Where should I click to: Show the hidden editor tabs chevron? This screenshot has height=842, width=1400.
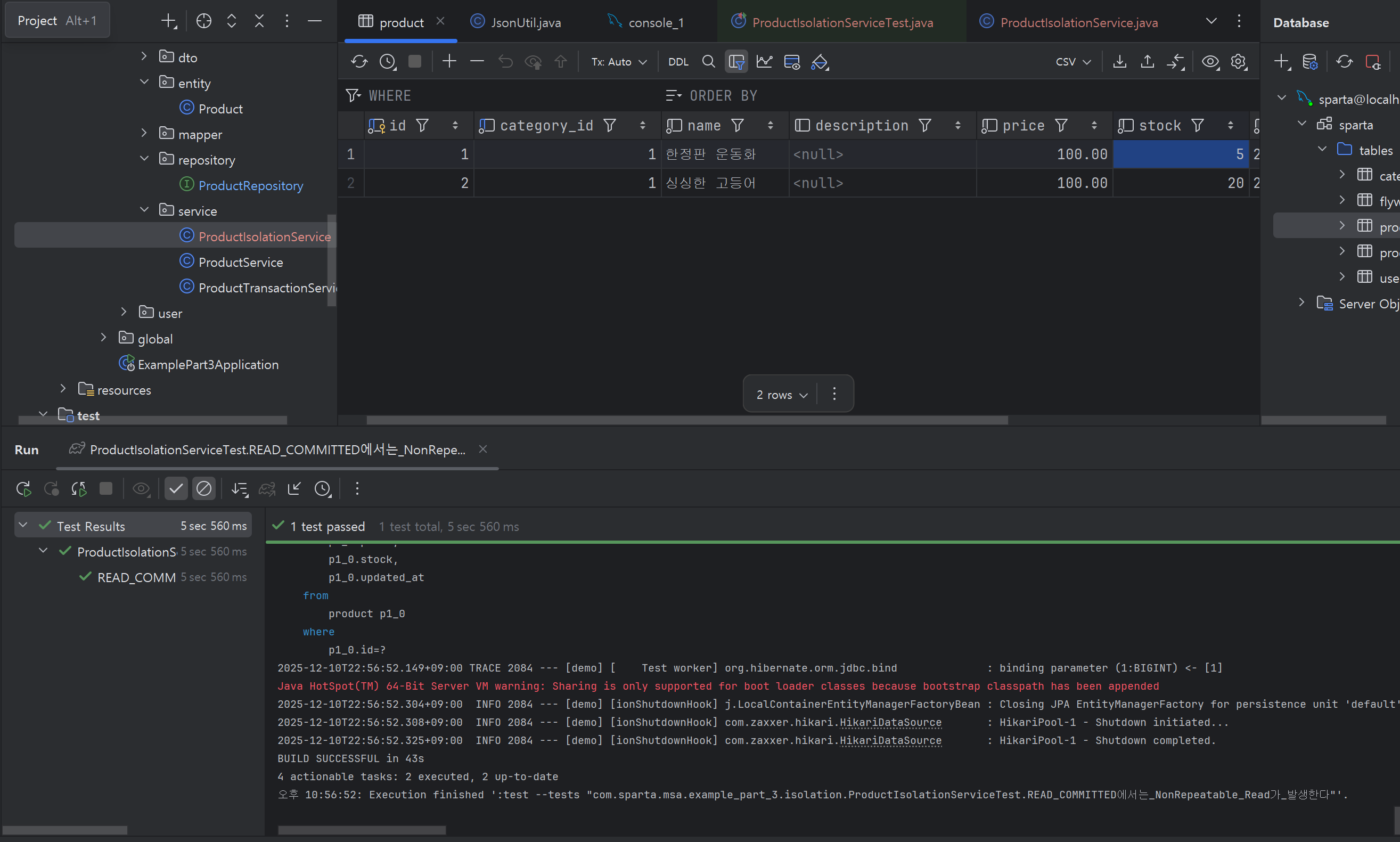tap(1210, 21)
